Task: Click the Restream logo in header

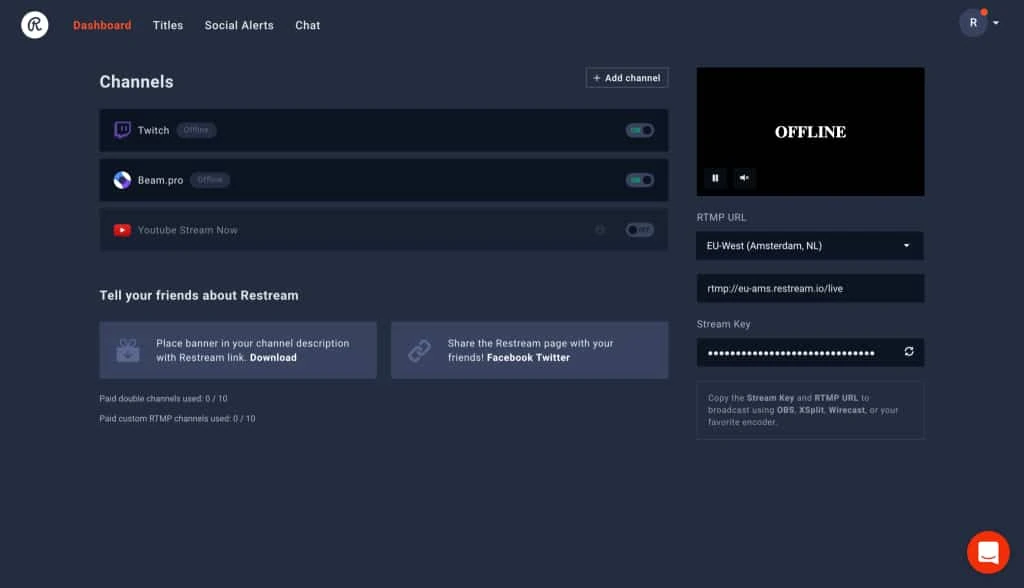Action: coord(35,25)
